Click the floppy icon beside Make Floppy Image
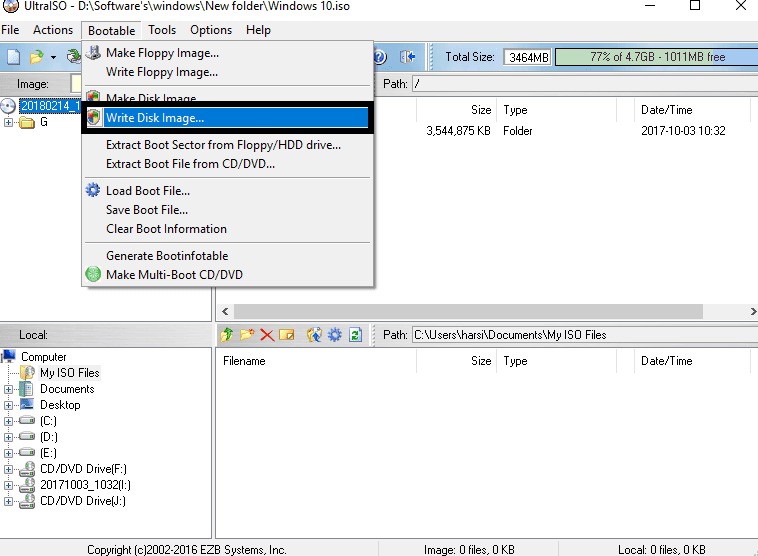The height and width of the screenshot is (556, 758). click(93, 52)
